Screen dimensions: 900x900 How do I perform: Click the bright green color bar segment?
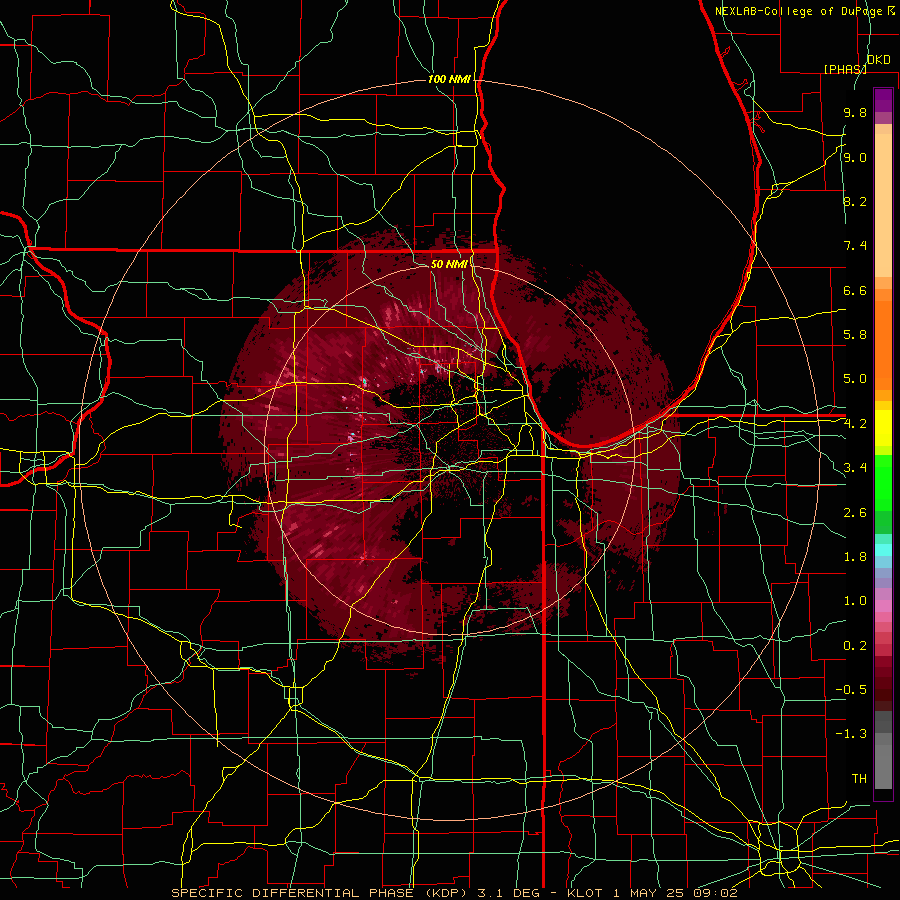[x=883, y=482]
